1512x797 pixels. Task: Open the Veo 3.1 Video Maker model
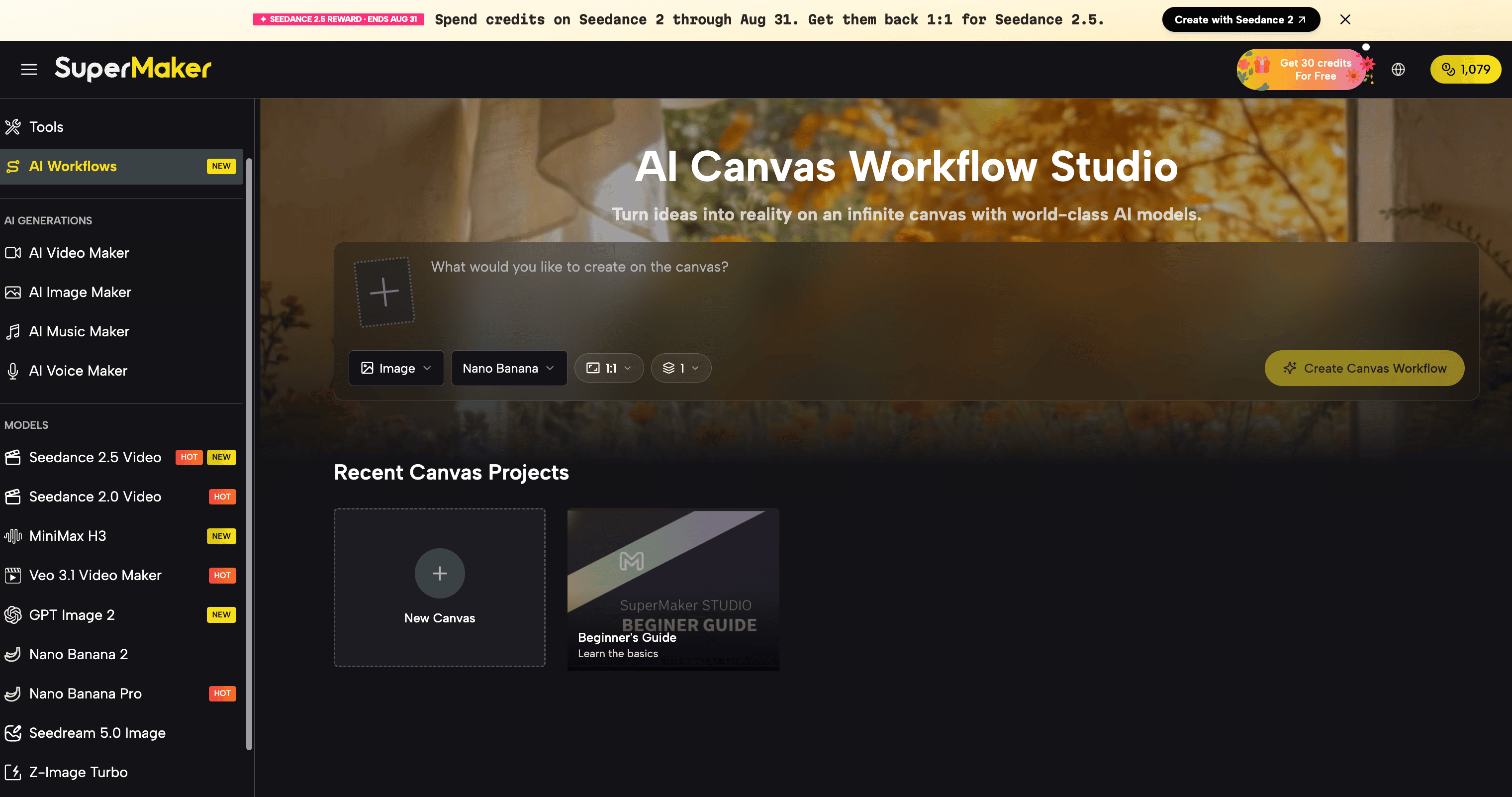click(x=121, y=575)
